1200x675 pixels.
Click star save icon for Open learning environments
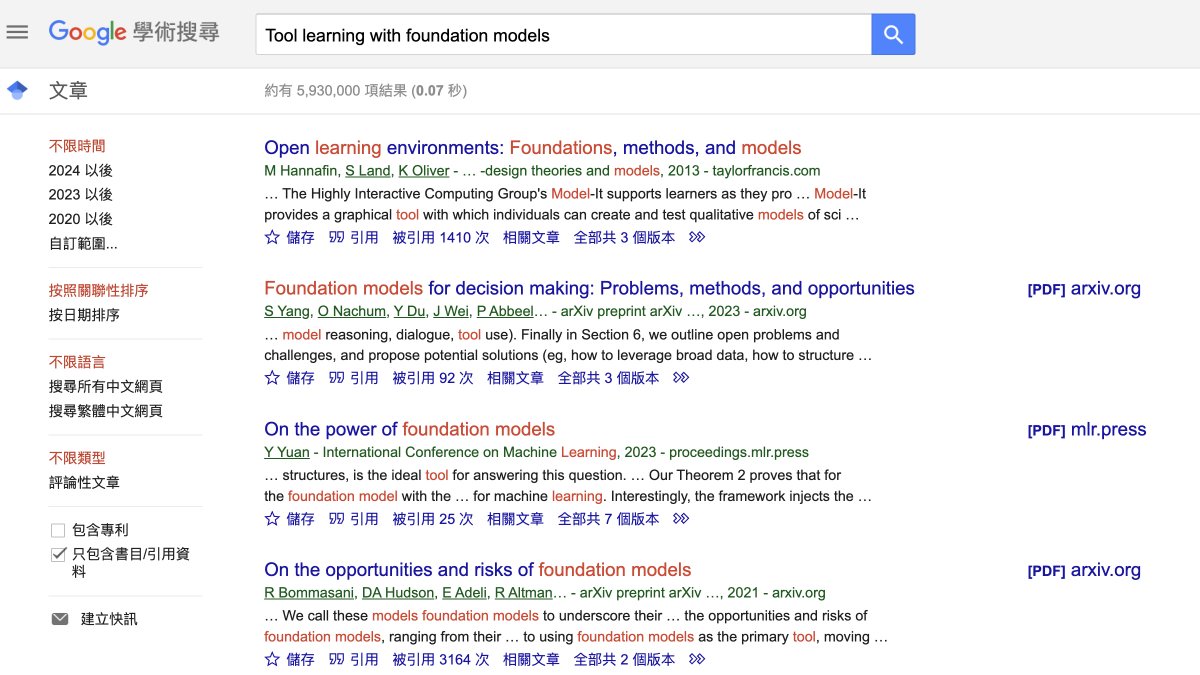point(272,237)
